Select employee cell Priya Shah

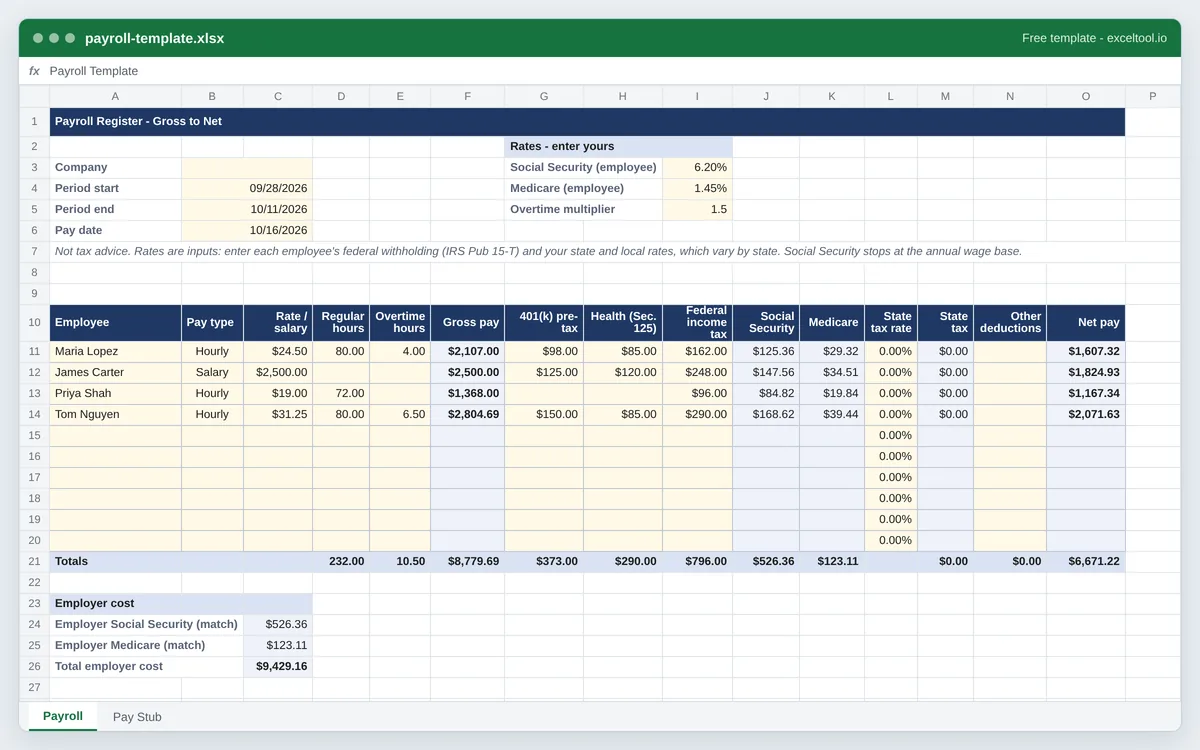[x=115, y=393]
